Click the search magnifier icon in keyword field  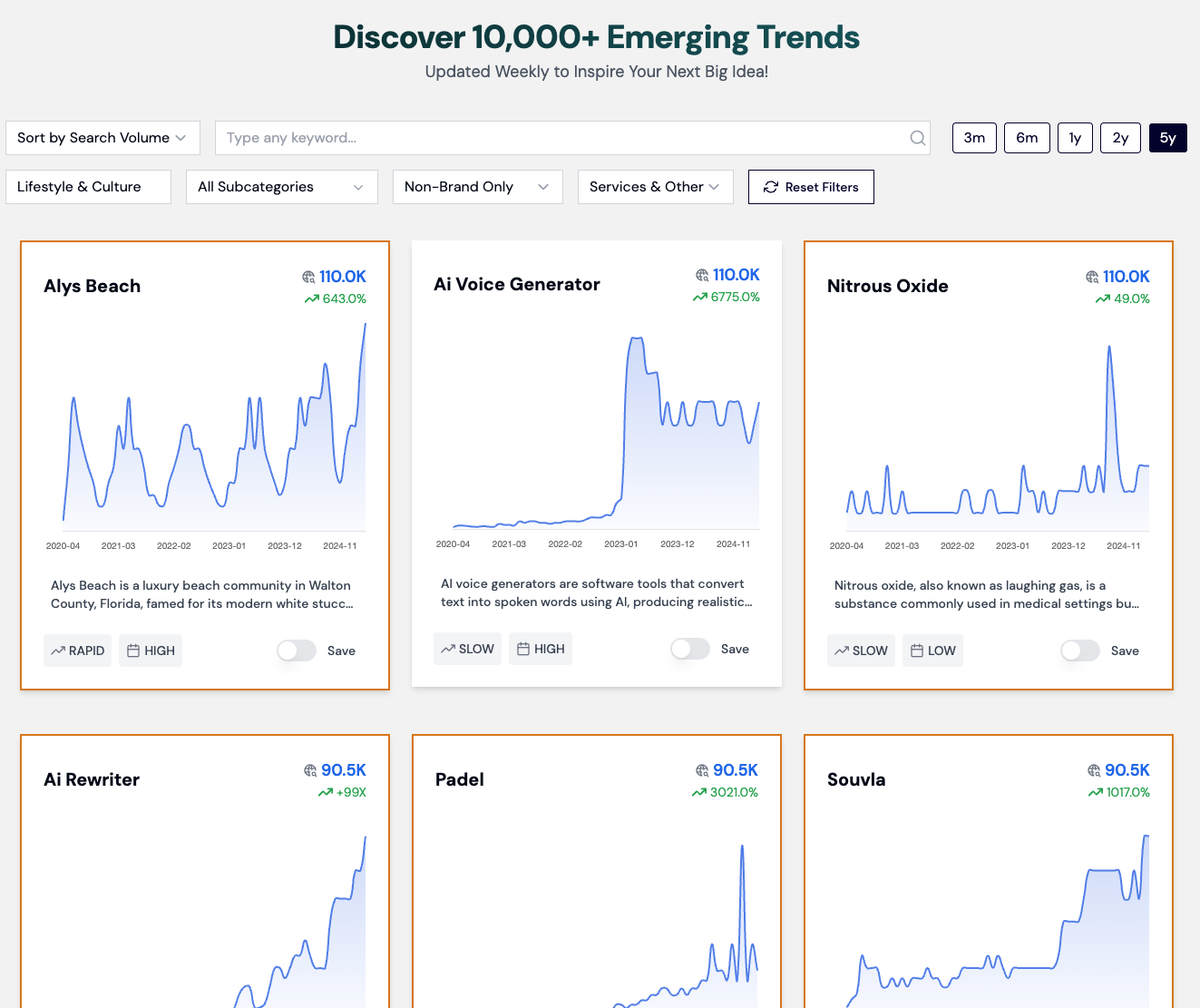tap(918, 138)
